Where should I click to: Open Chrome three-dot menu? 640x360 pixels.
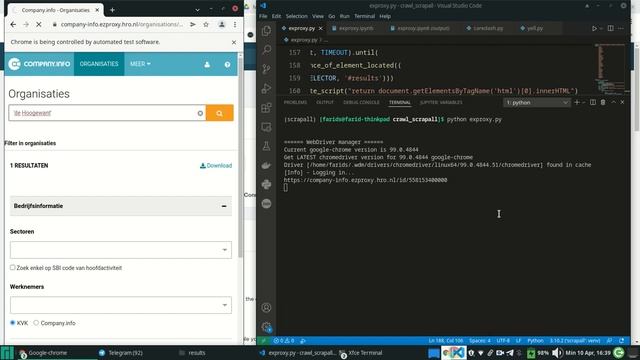coord(235,24)
